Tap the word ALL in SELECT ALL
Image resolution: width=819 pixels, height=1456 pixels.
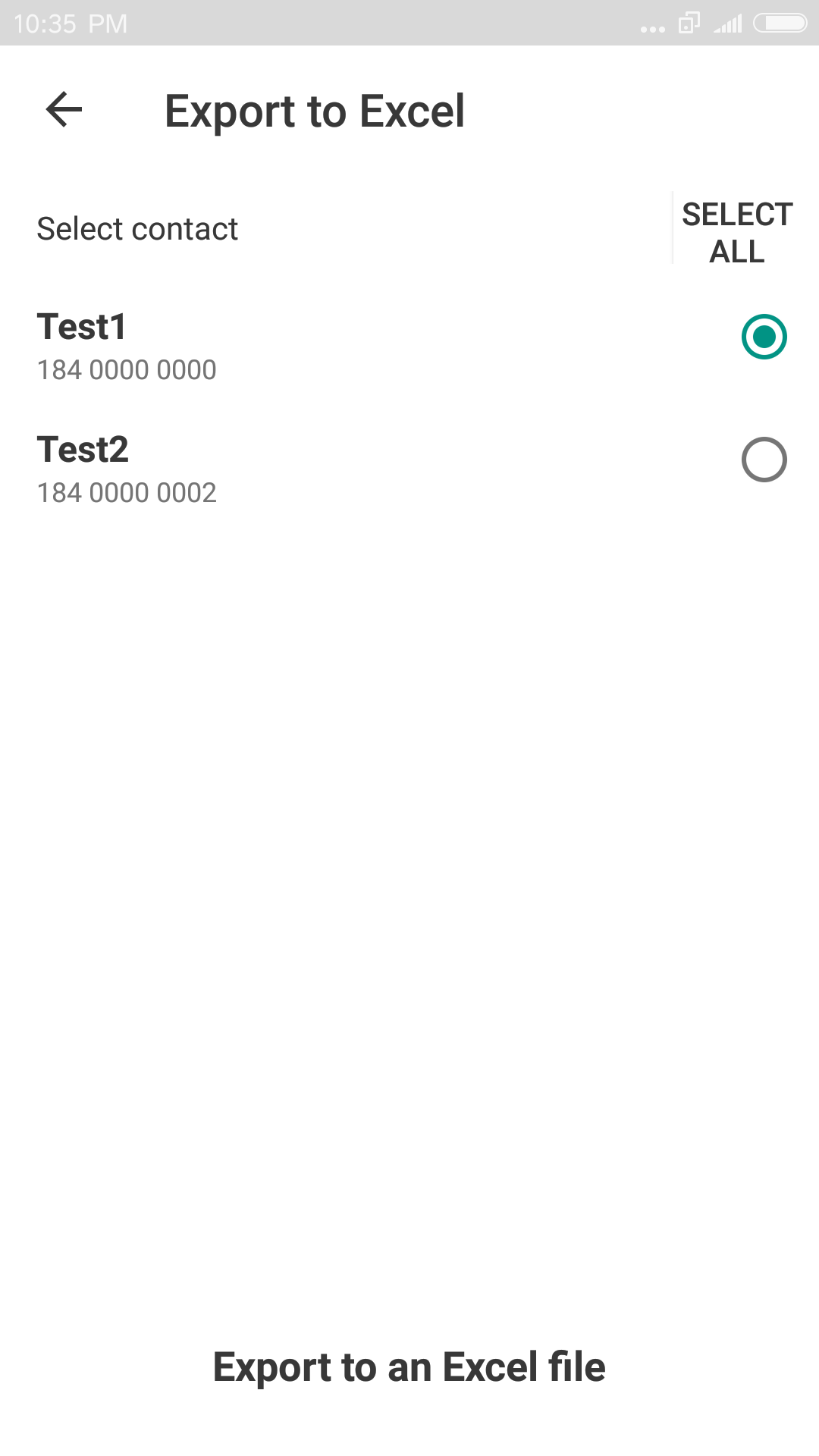[x=737, y=252]
